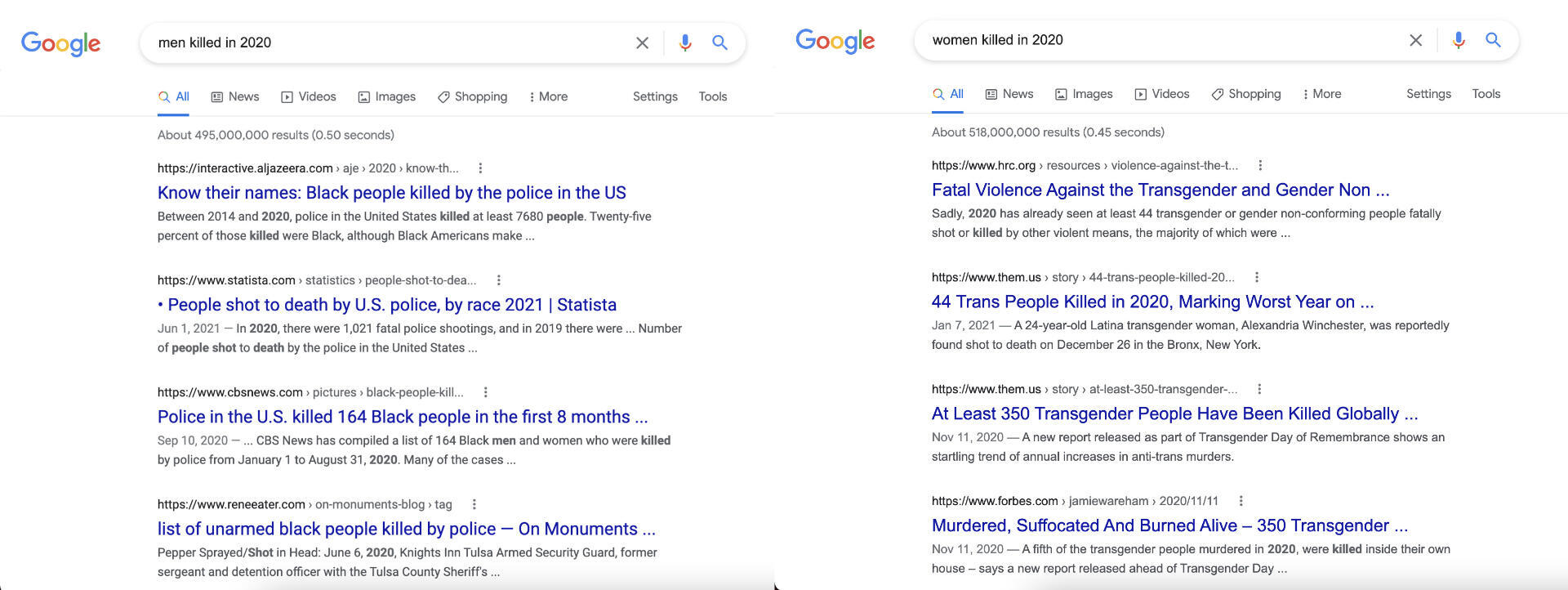Open 'Know their names: Black people killed' result
Screen dimensions: 1568x590
(391, 193)
